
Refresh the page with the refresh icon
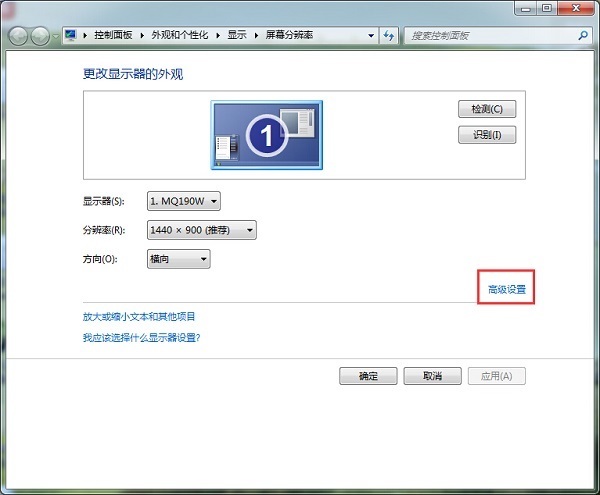[x=389, y=36]
